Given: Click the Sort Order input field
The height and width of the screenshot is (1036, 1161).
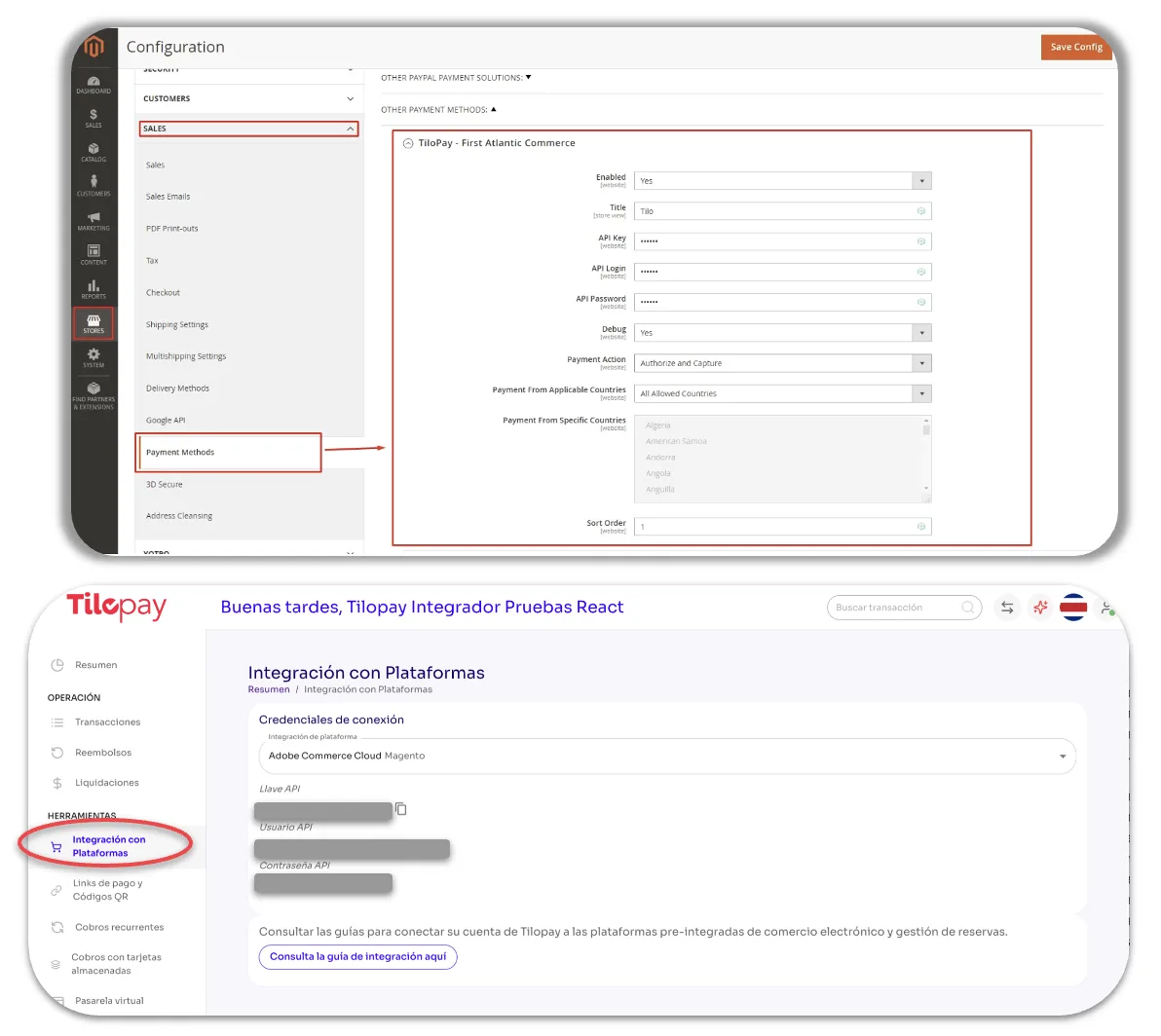Looking at the screenshot, I should (x=783, y=527).
